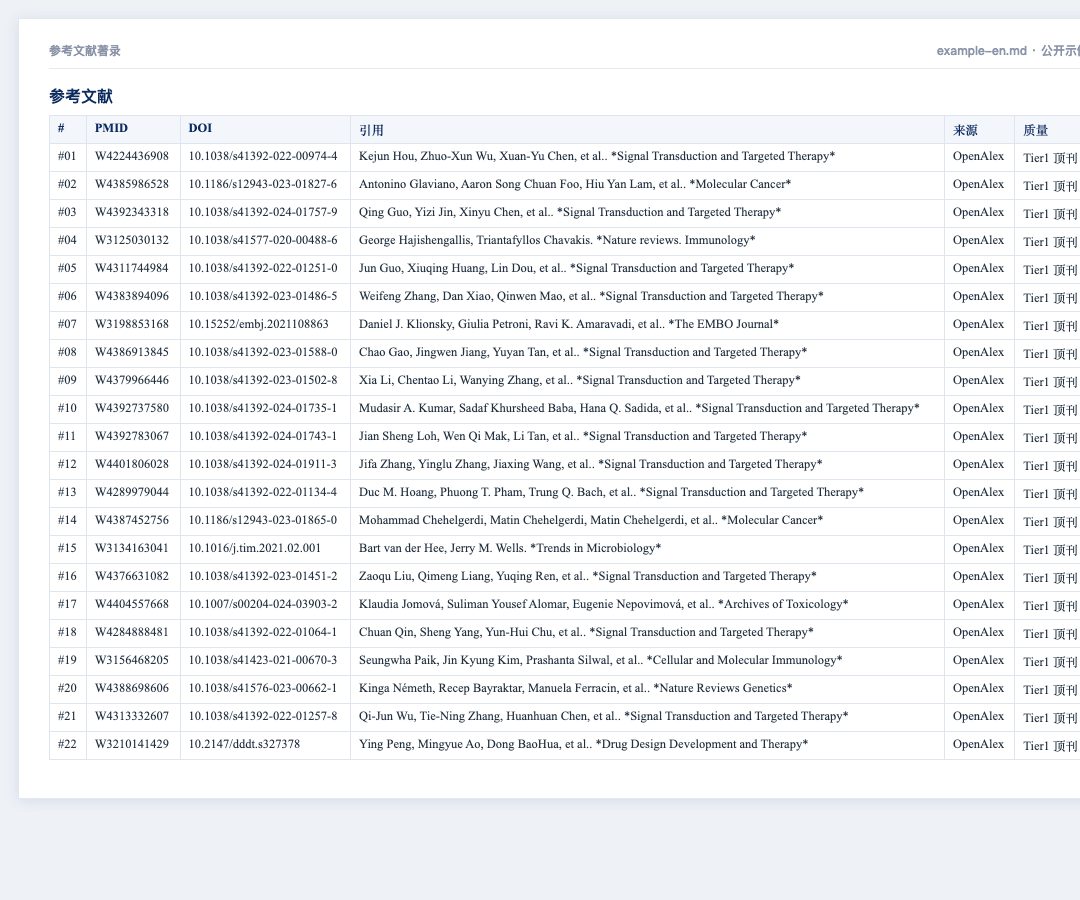The height and width of the screenshot is (900, 1080).
Task: Click row number #08
Action: pyautogui.click(x=67, y=352)
